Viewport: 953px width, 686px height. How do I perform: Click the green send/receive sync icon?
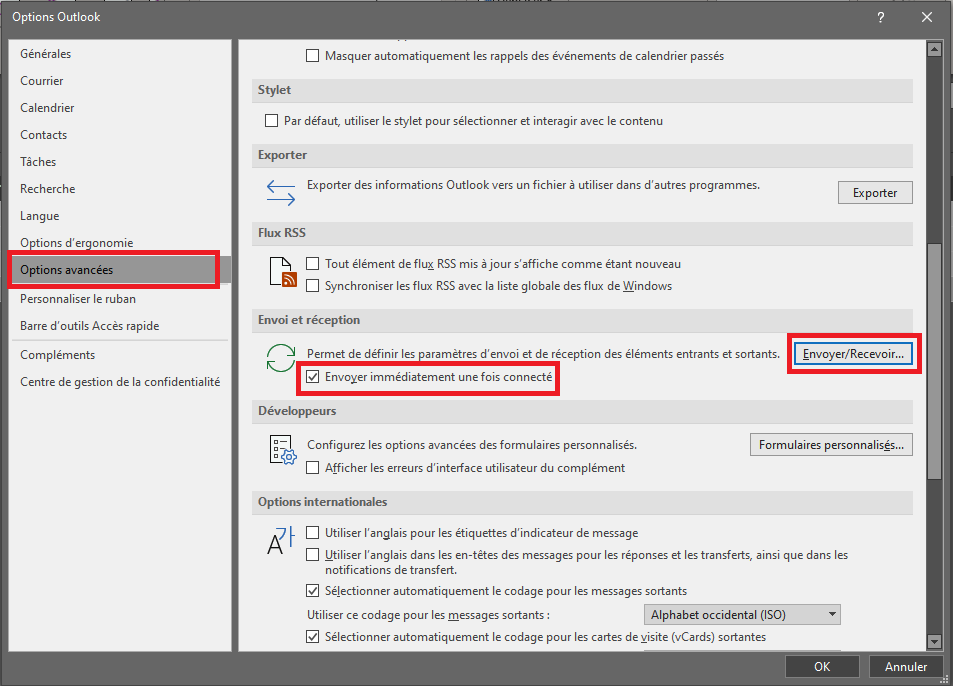pyautogui.click(x=281, y=358)
